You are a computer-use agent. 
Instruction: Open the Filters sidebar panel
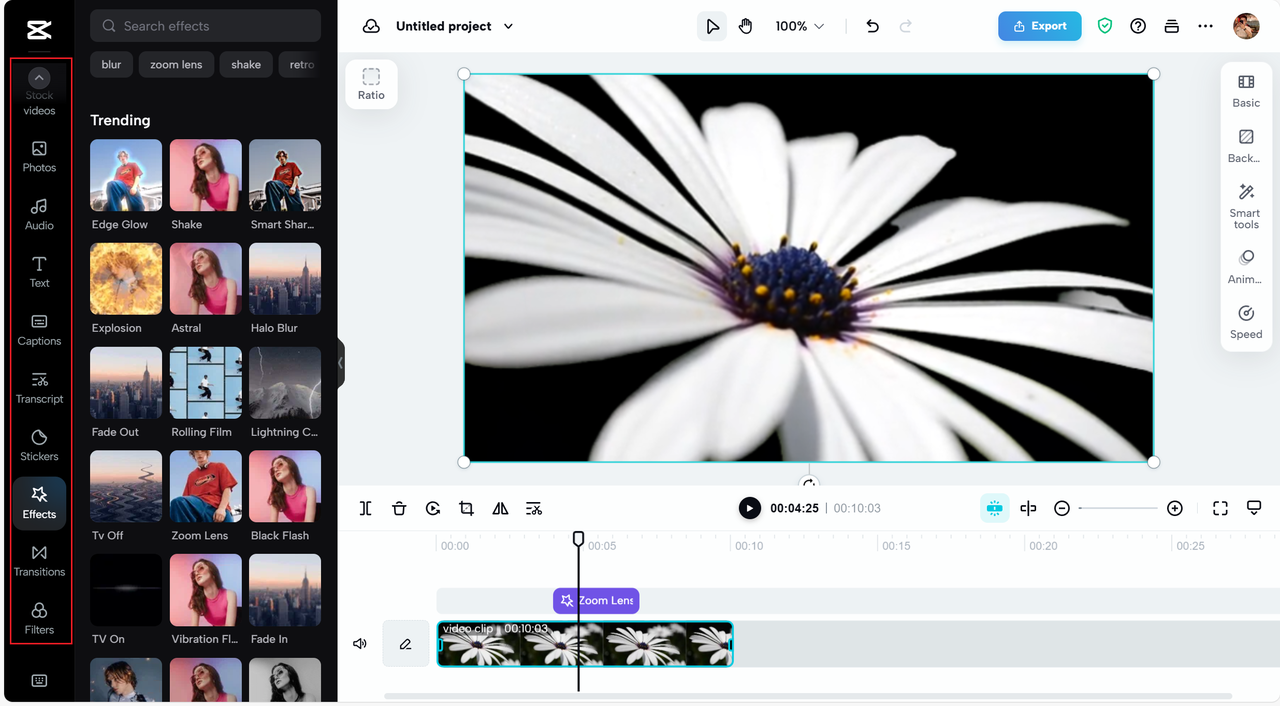click(x=39, y=619)
